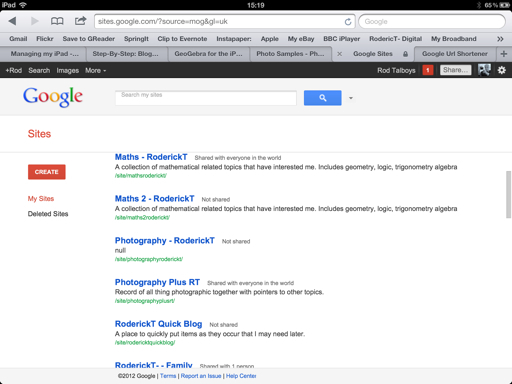The height and width of the screenshot is (384, 512).
Task: Click /site/roderickquickblog/ URL text
Action: click(145, 343)
